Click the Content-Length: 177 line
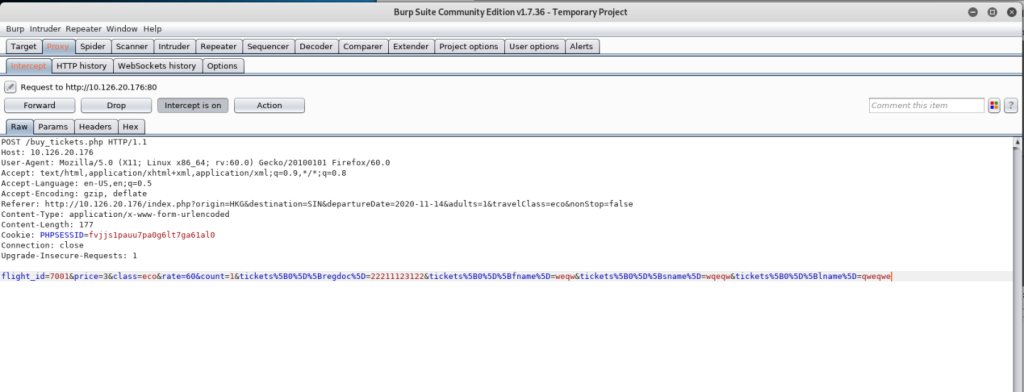Image resolution: width=1024 pixels, height=392 pixels. (x=47, y=225)
